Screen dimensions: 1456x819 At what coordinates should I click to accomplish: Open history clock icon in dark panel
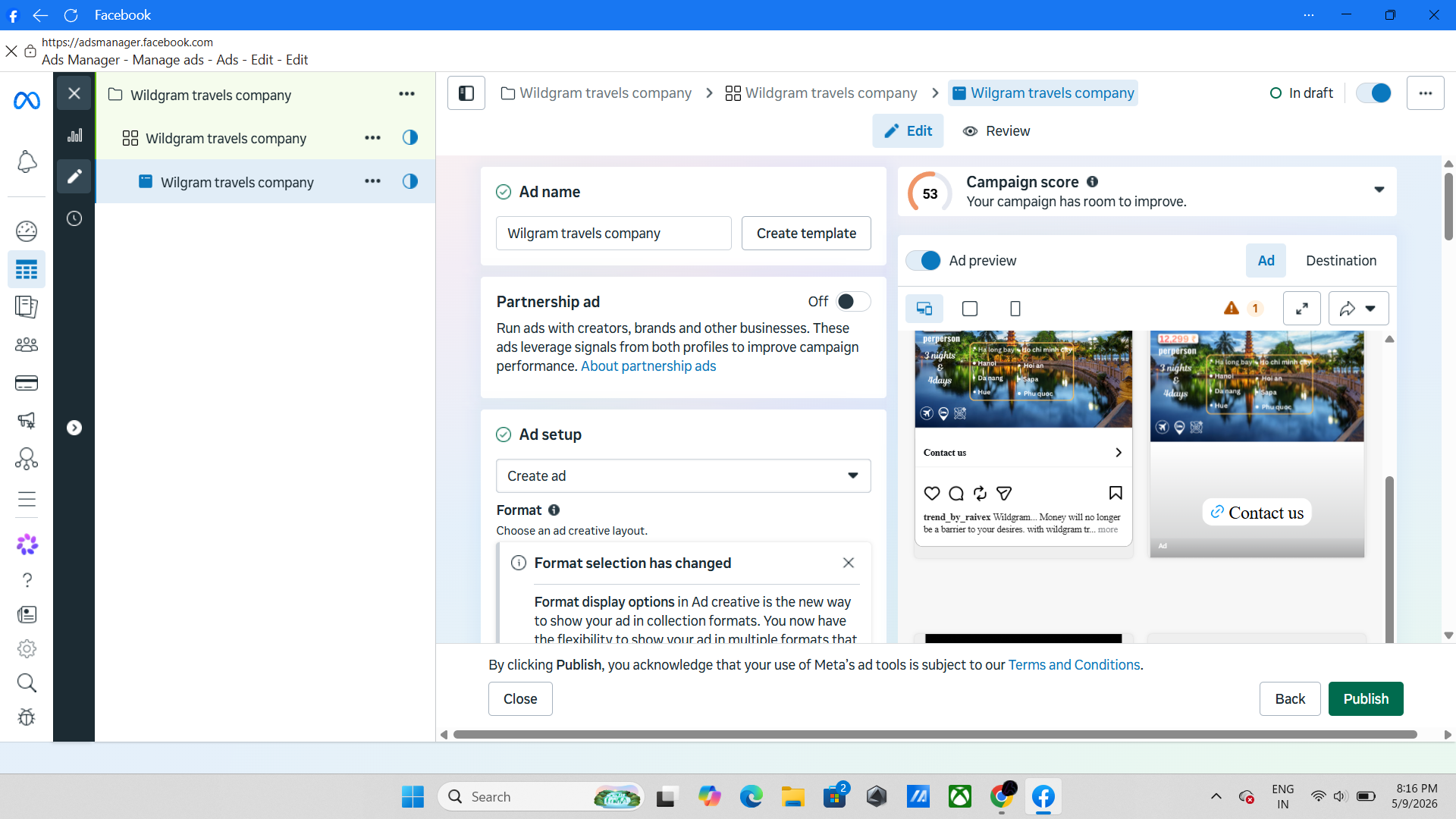click(74, 219)
